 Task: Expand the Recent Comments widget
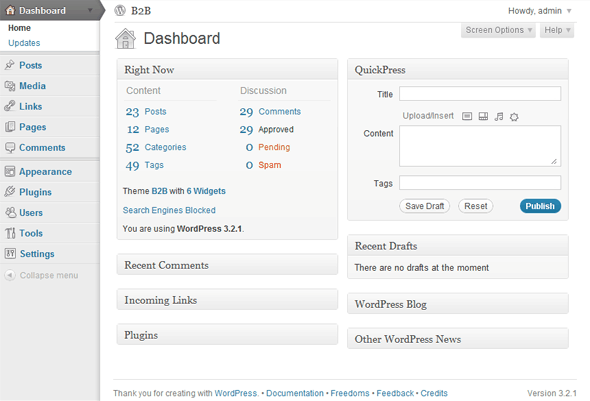pyautogui.click(x=227, y=265)
